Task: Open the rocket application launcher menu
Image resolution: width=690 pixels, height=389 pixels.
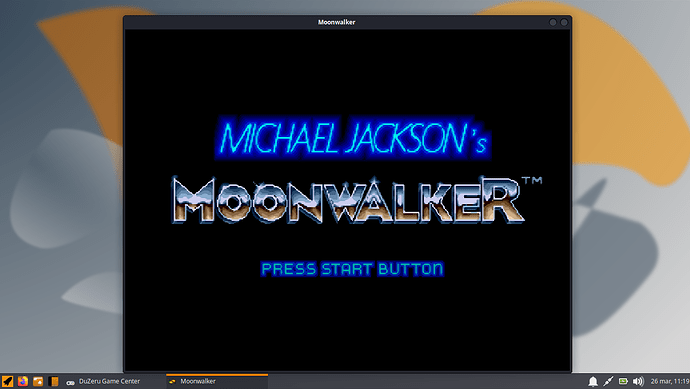Action: [x=7, y=381]
